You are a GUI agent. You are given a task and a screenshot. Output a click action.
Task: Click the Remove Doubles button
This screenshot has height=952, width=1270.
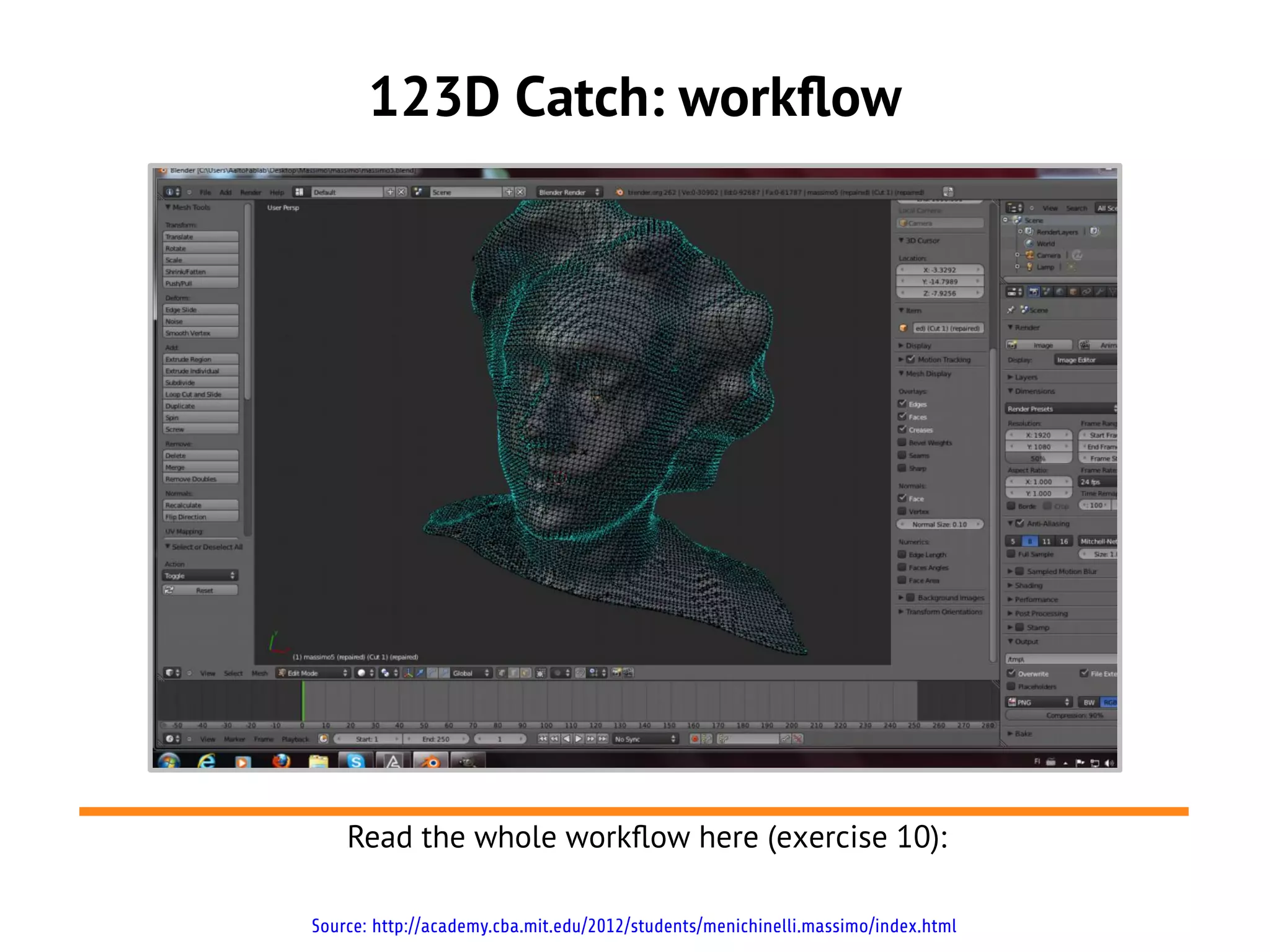tap(200, 479)
